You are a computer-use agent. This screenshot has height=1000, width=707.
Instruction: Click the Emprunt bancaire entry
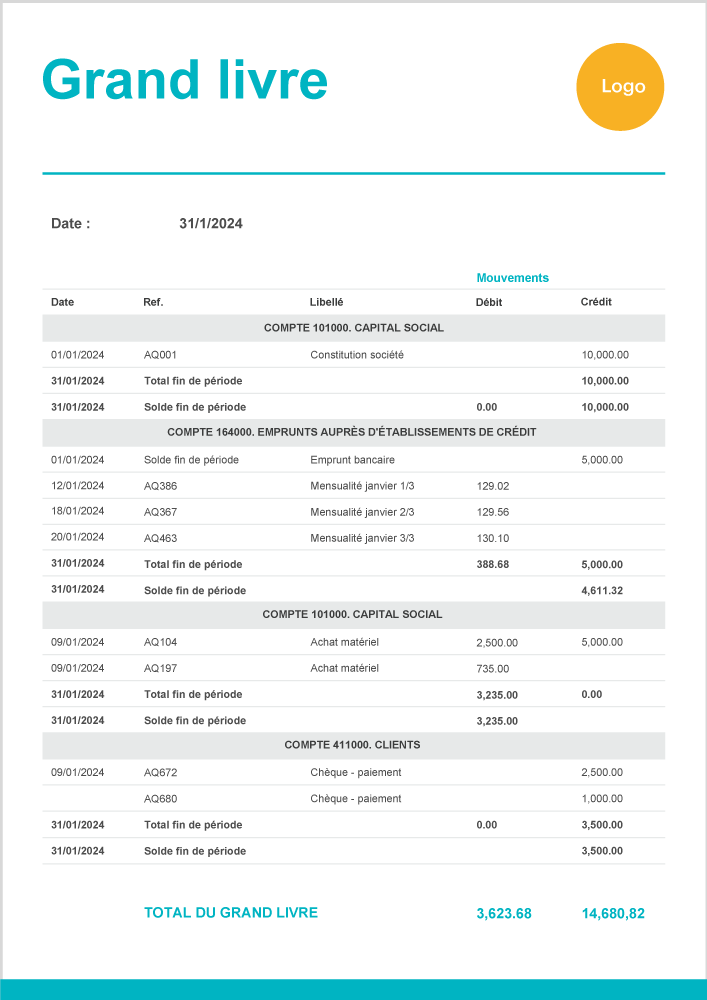click(352, 460)
